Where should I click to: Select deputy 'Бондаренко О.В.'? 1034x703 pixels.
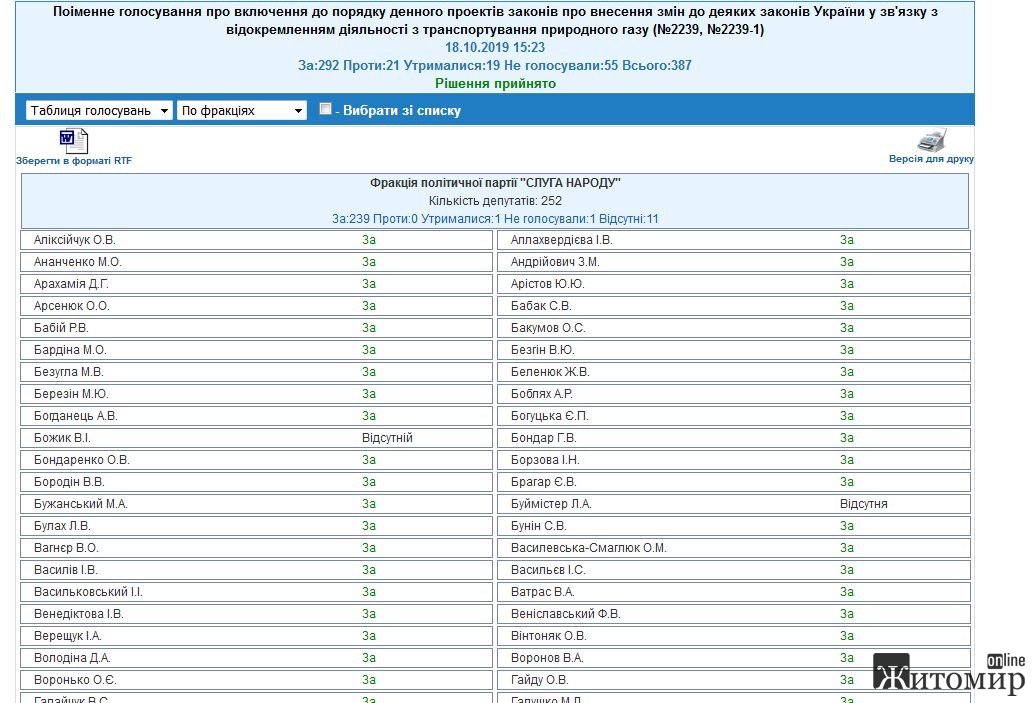click(82, 460)
